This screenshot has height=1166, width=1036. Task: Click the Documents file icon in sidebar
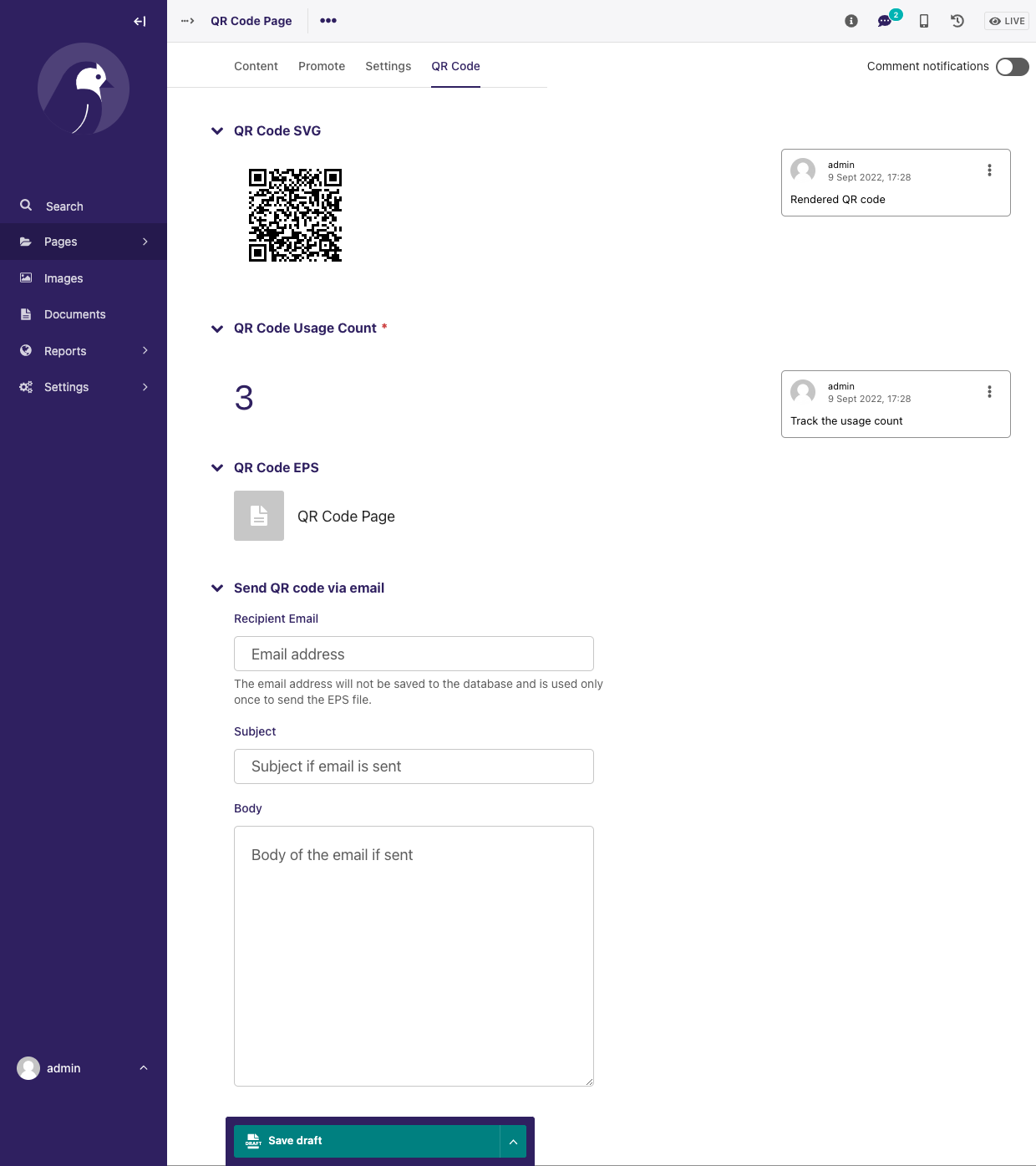[26, 314]
